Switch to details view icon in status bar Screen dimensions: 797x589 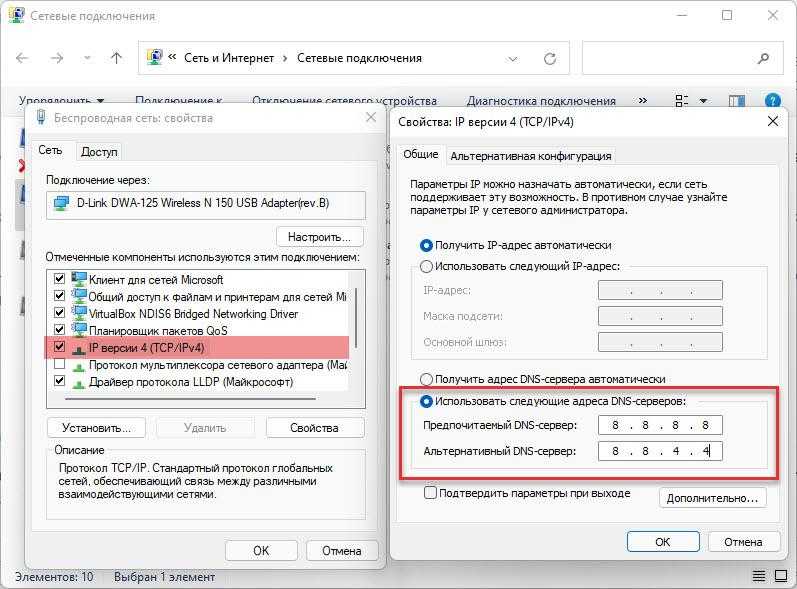(759, 576)
